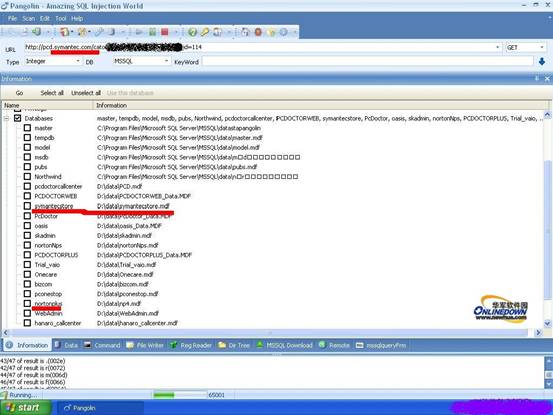Uncheck the Databases parent checkbox
The height and width of the screenshot is (415, 553).
click(17, 118)
